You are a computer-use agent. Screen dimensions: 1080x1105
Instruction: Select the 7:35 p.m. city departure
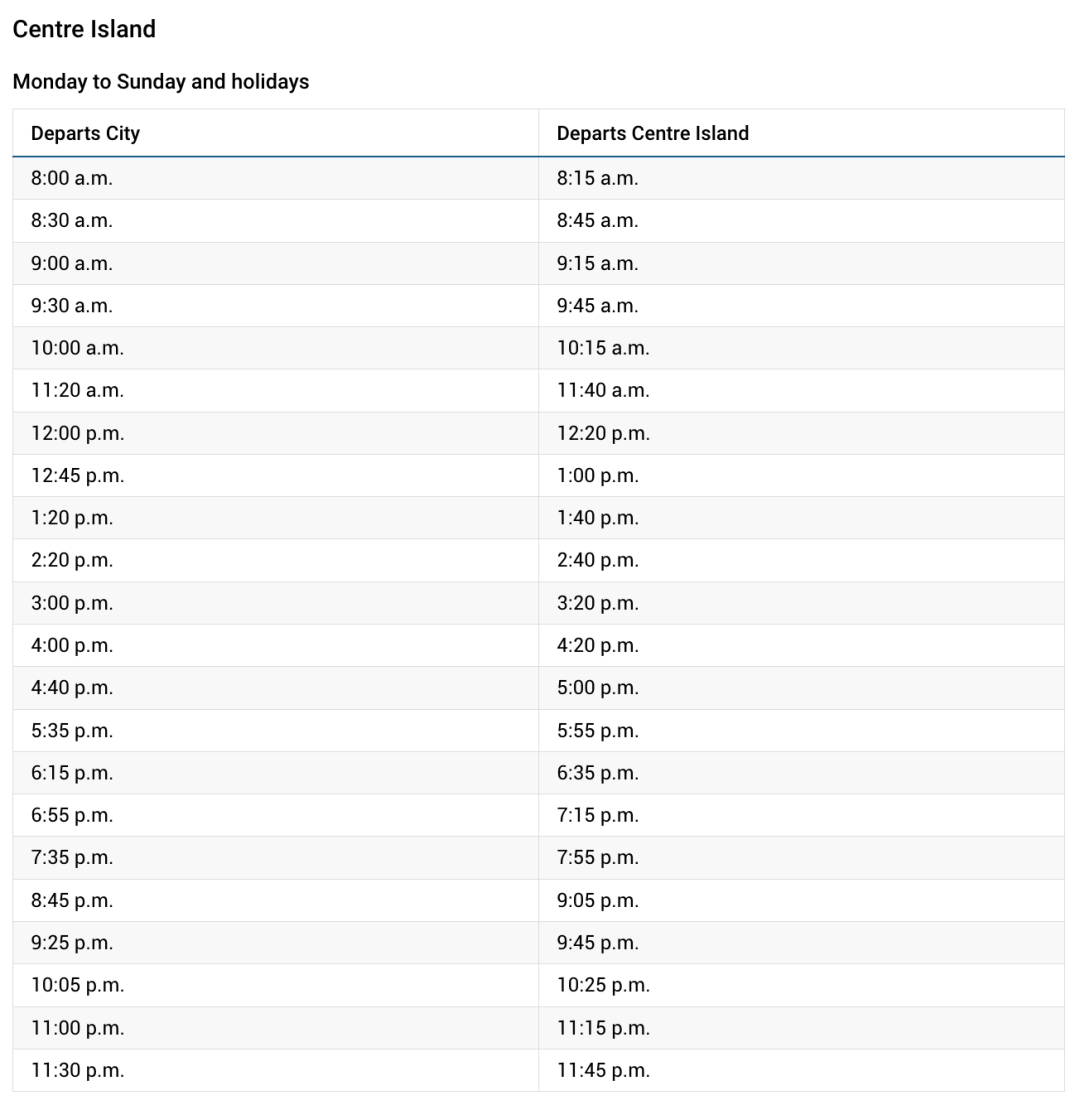click(x=72, y=858)
